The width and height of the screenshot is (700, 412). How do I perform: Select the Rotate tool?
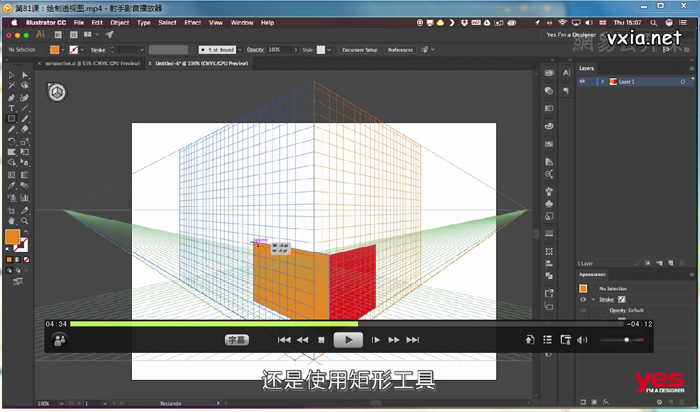(x=11, y=141)
